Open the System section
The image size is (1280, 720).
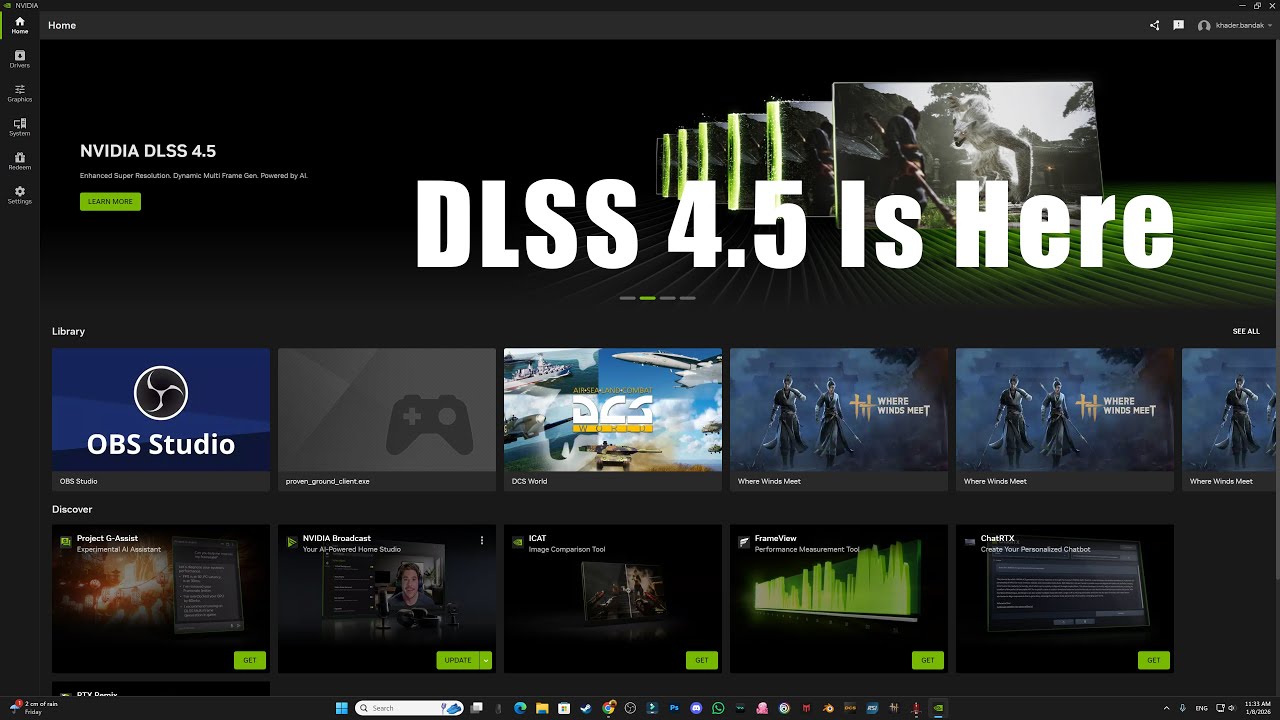point(20,127)
